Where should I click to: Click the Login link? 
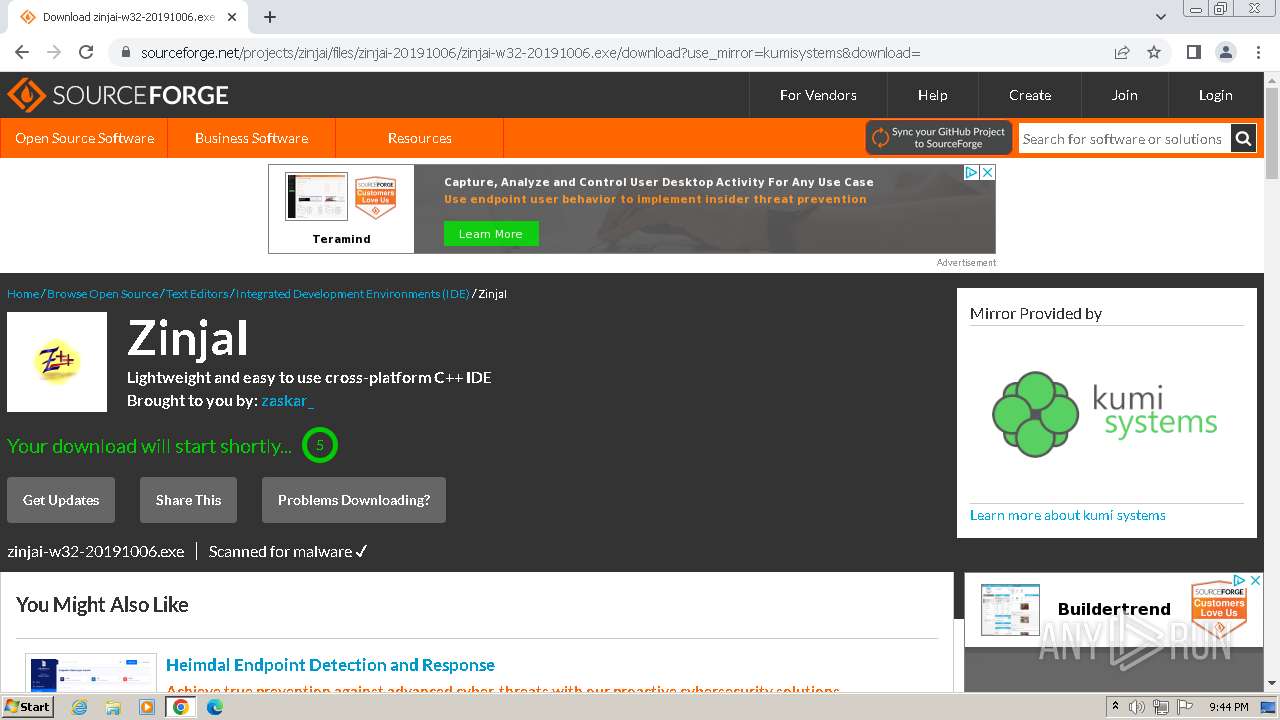(1215, 95)
